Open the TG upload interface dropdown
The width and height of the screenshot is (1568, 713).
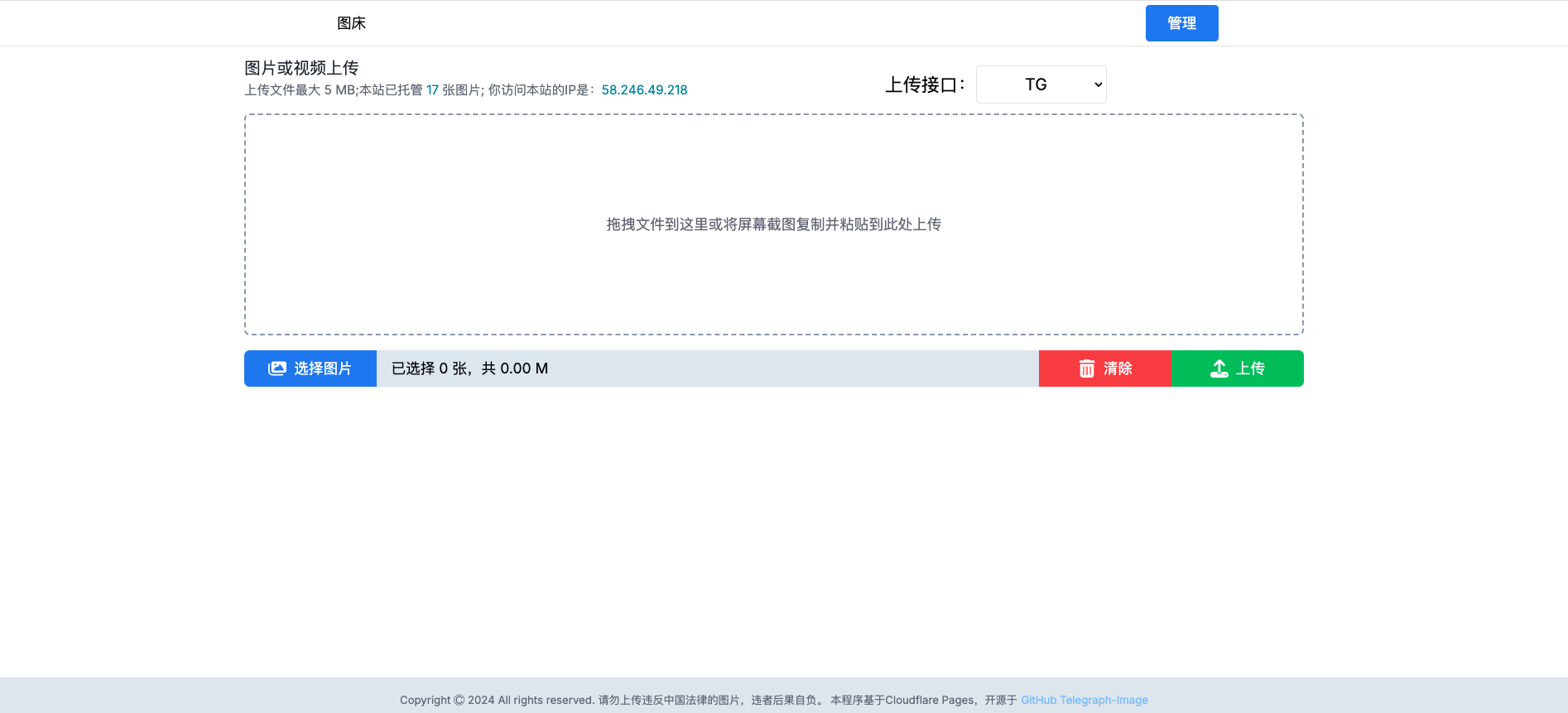[1040, 84]
